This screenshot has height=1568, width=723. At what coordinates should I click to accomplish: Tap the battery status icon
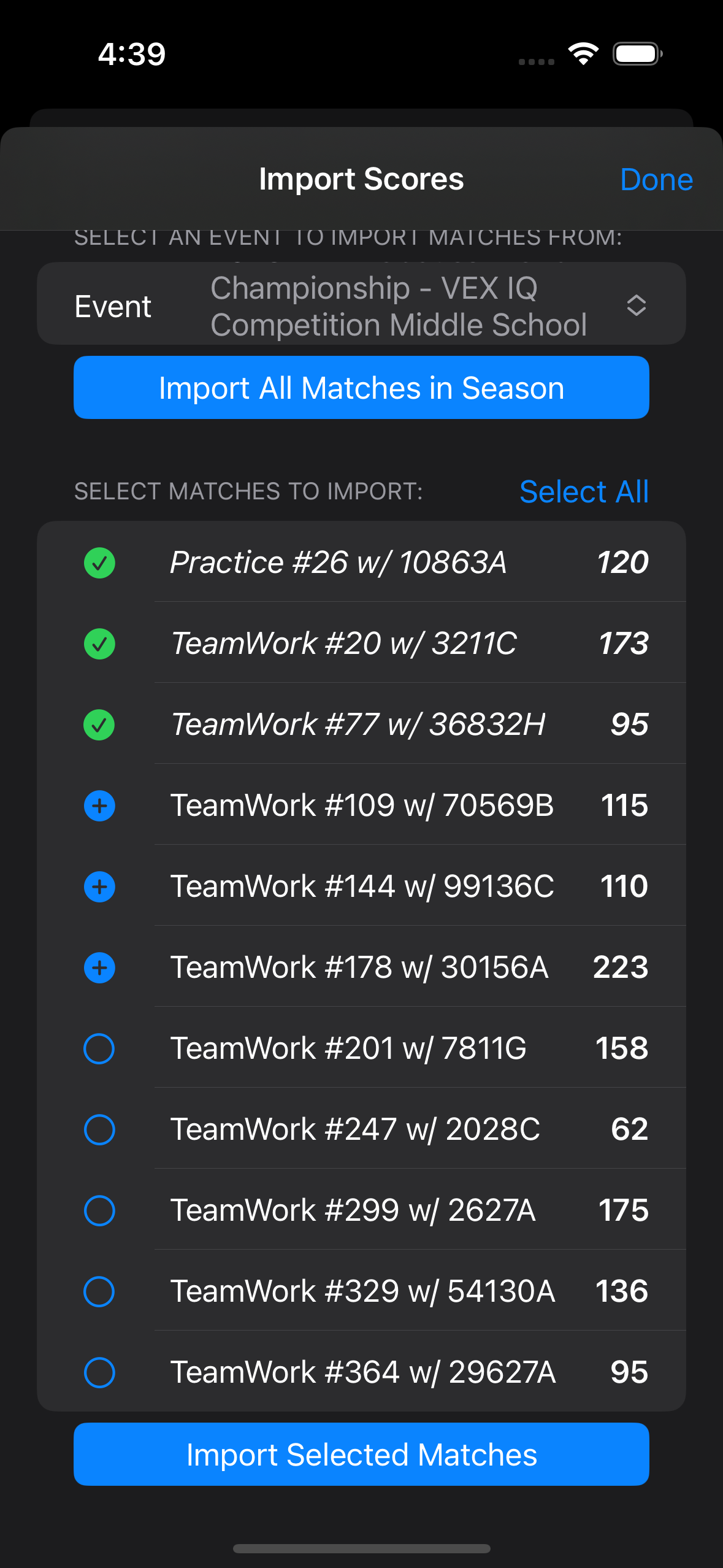[x=638, y=54]
